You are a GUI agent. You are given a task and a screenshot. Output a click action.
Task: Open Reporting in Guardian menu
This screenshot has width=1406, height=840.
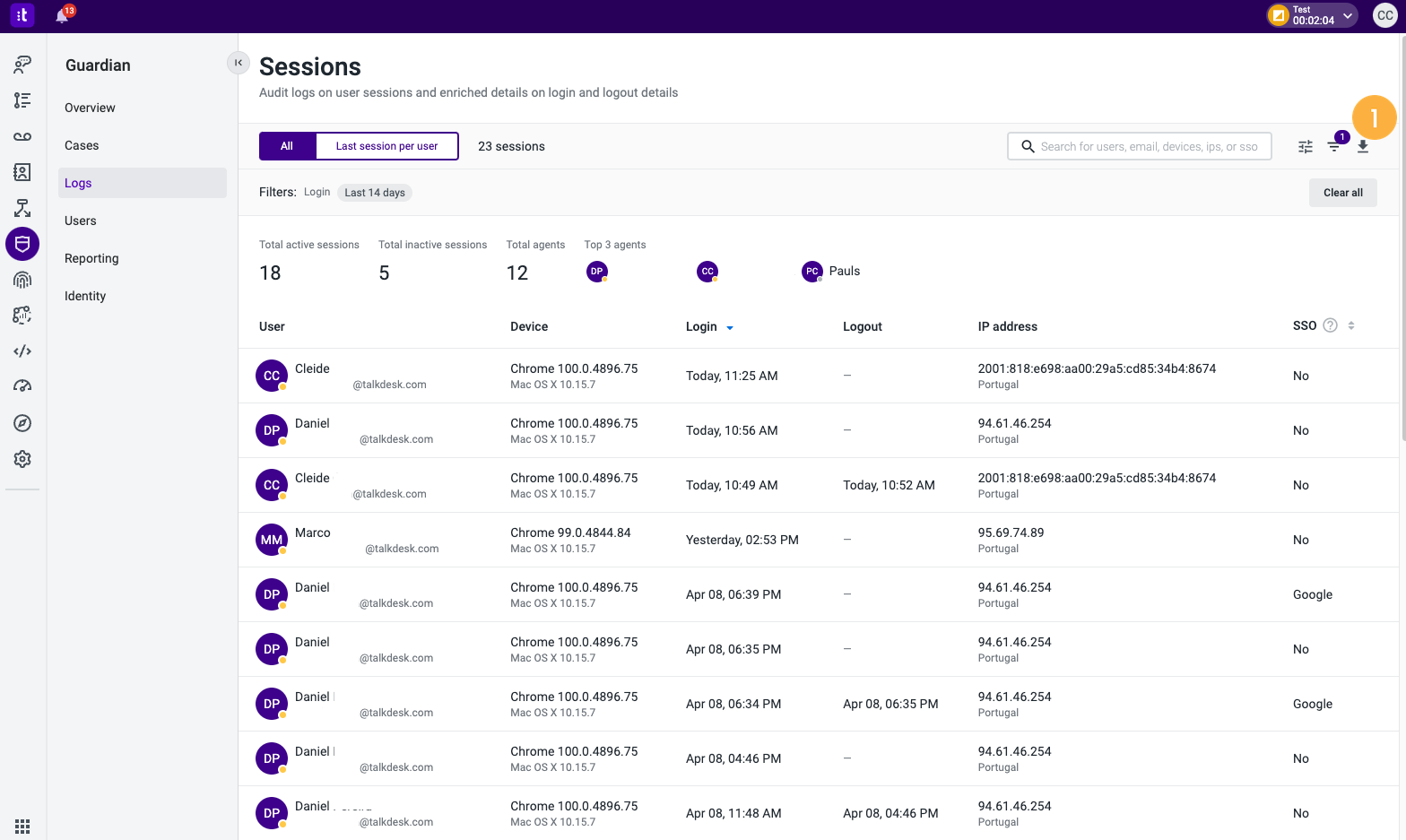[91, 258]
